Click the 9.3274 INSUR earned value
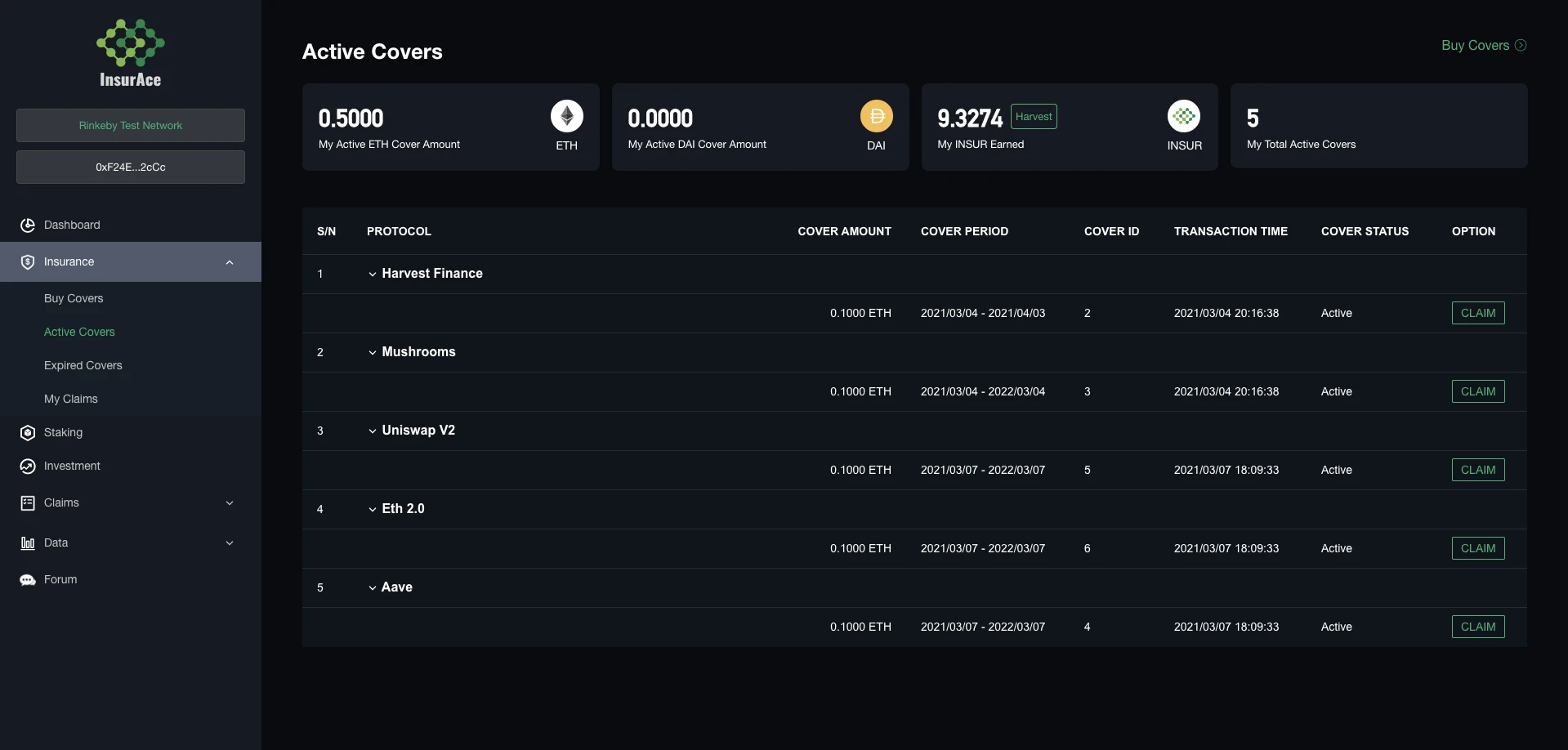Image resolution: width=1568 pixels, height=750 pixels. pos(970,118)
